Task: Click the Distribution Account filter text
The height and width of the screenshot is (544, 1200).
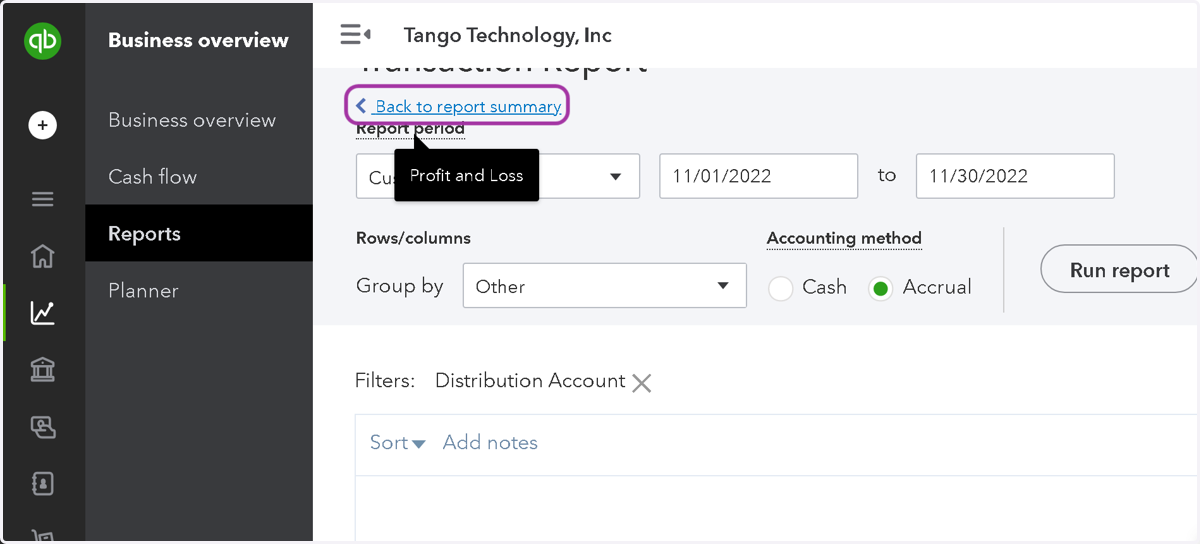Action: tap(530, 381)
